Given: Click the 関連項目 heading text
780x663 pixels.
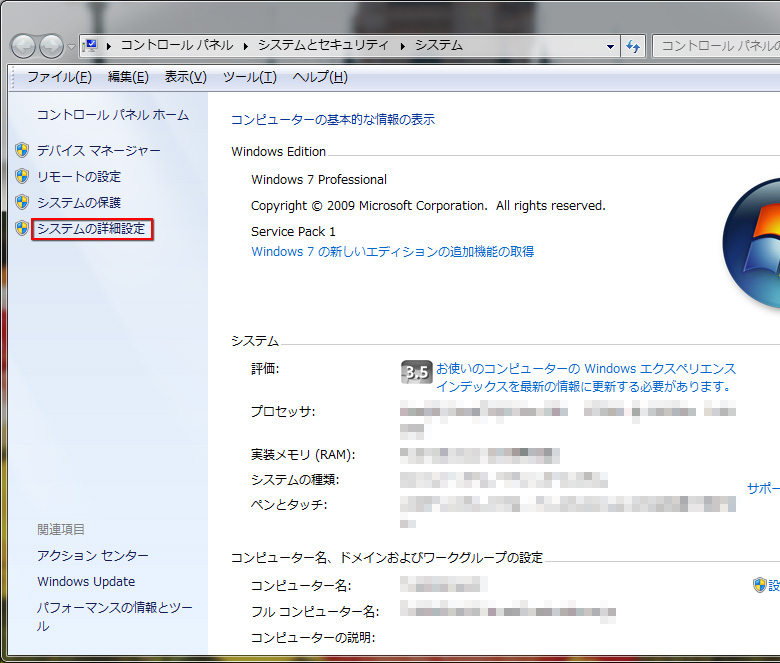Looking at the screenshot, I should pos(61,530).
